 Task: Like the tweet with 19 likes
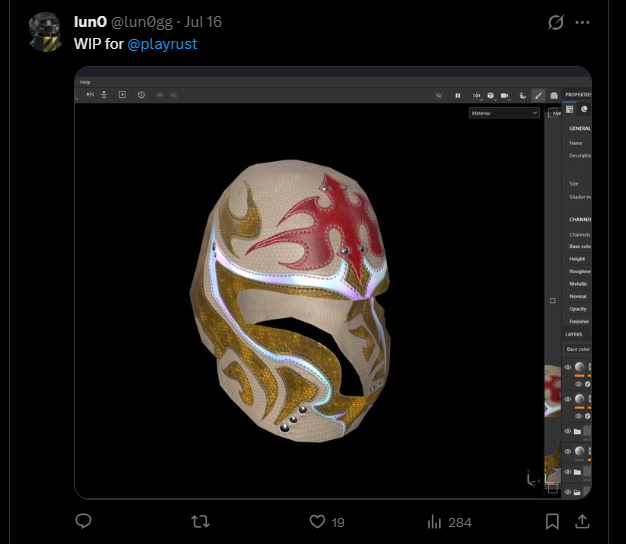(x=317, y=522)
